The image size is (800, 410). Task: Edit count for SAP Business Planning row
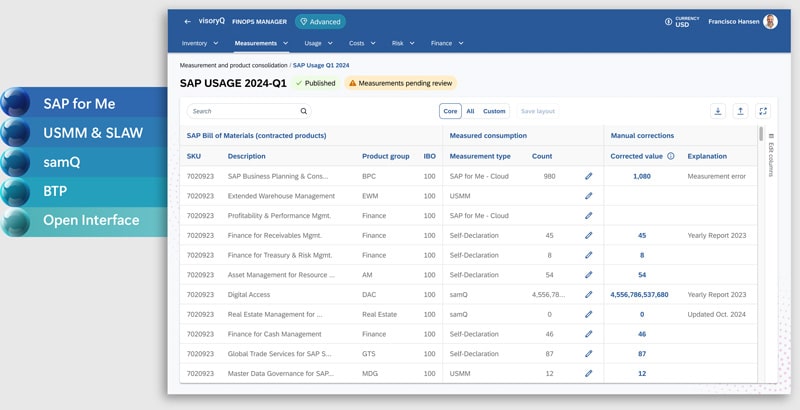(588, 176)
